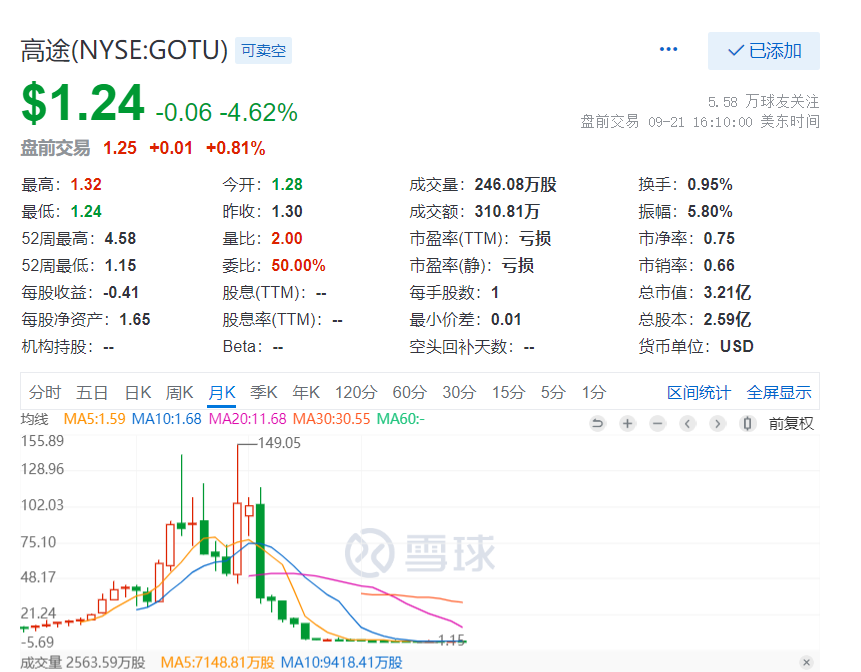The image size is (861, 672).
Task: Switch to the 15分 chart interval
Action: tap(508, 393)
